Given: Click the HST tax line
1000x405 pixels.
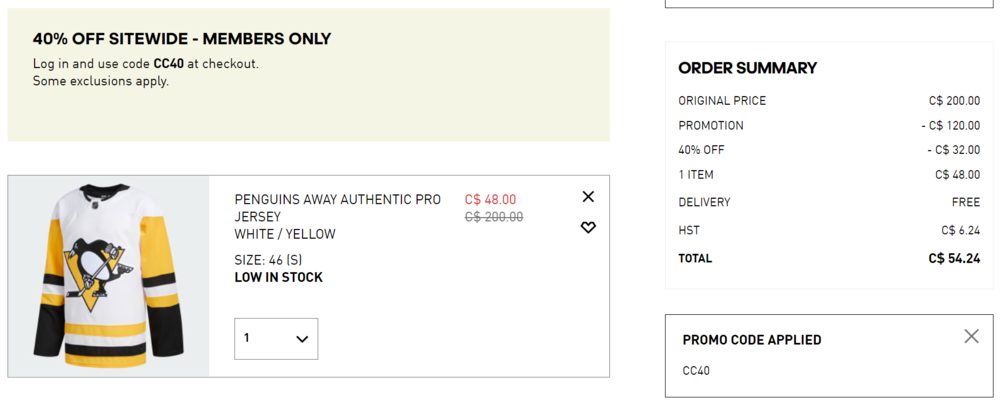Looking at the screenshot, I should coord(829,230).
